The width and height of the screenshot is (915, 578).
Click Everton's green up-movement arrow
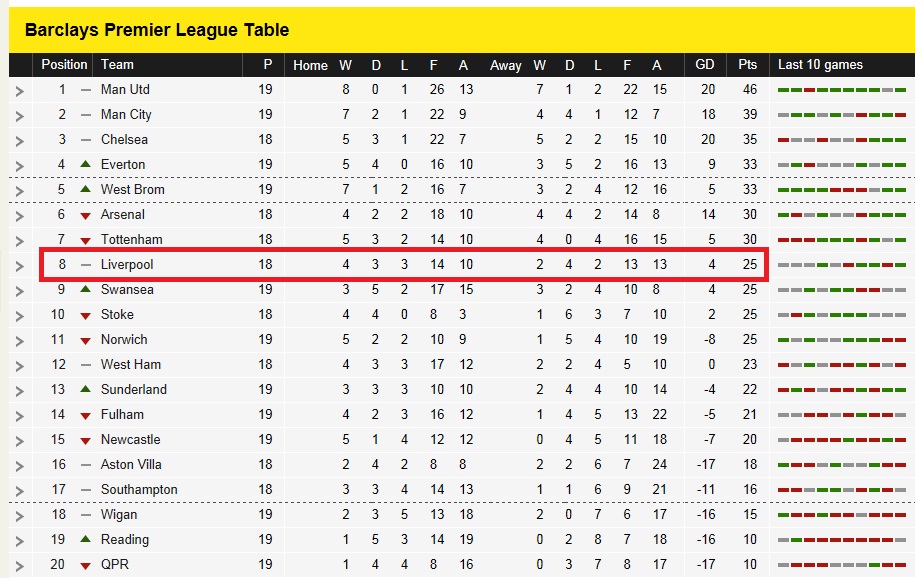[x=86, y=164]
